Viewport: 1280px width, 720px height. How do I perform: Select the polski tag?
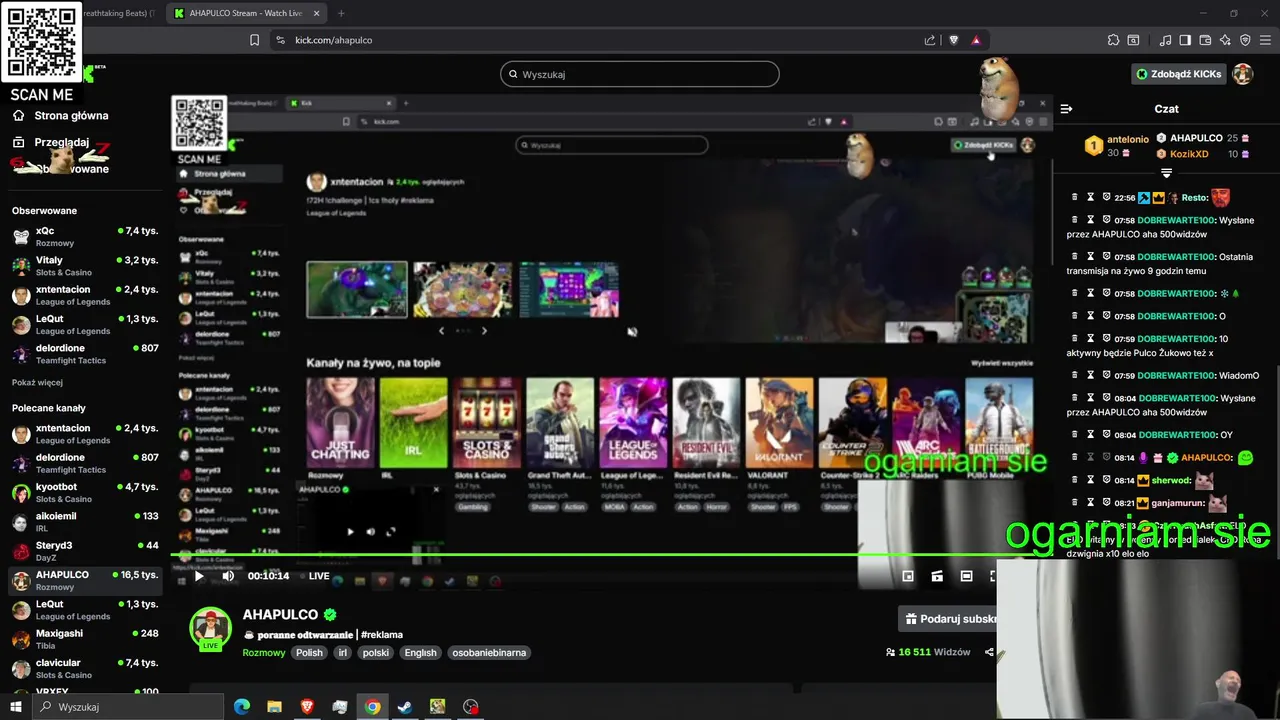pos(376,652)
